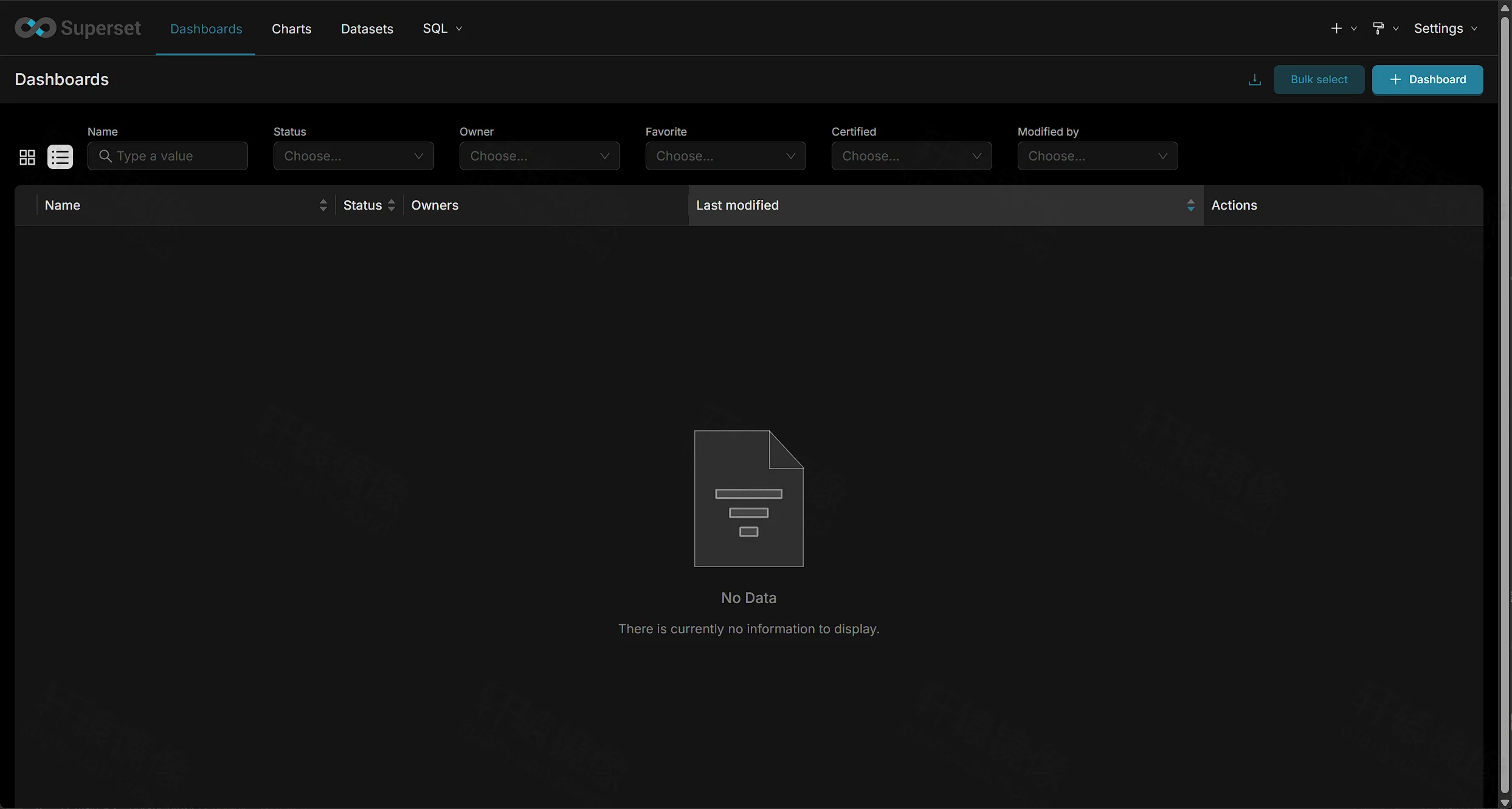This screenshot has height=809, width=1512.
Task: Click the Name column header text
Action: (62, 205)
